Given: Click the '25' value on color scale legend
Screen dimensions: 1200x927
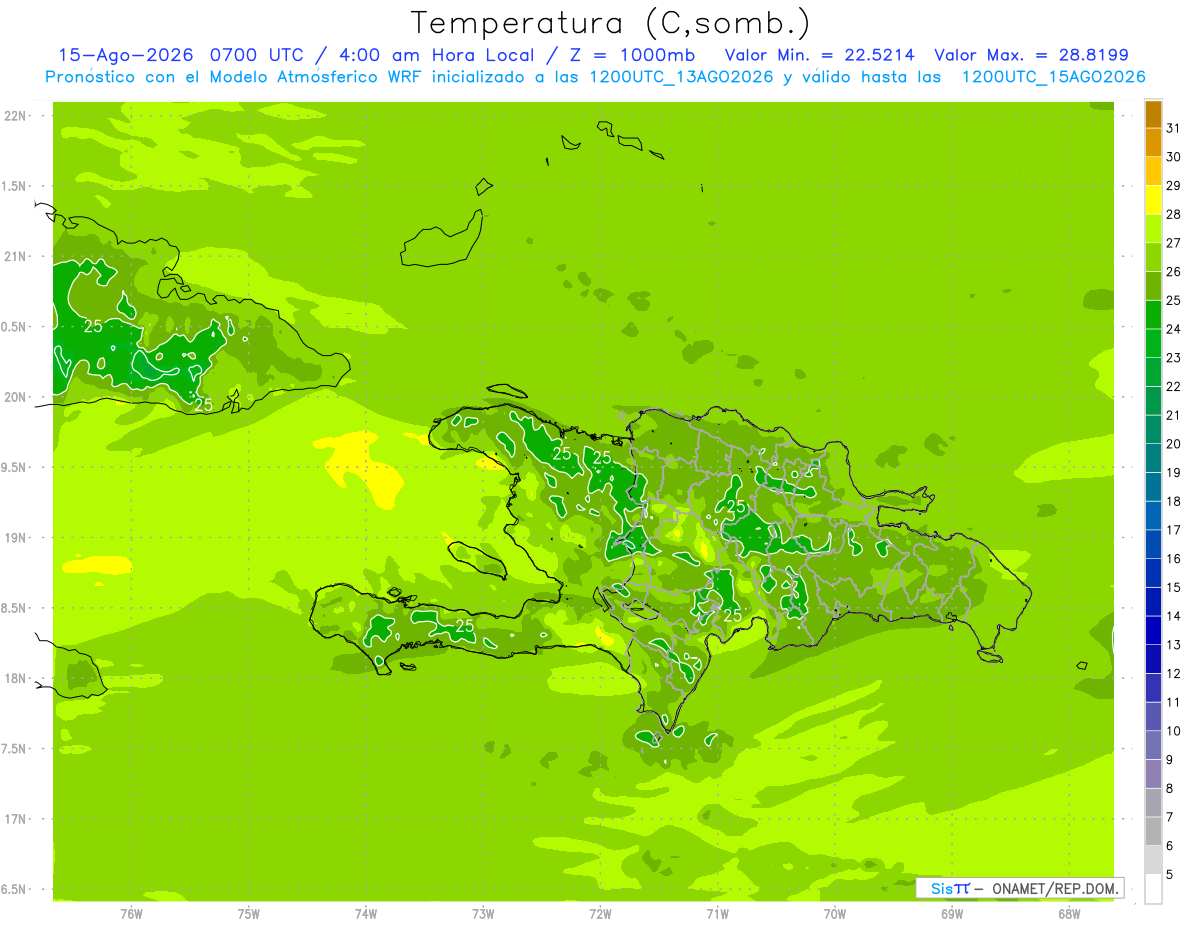Looking at the screenshot, I should (x=1173, y=300).
